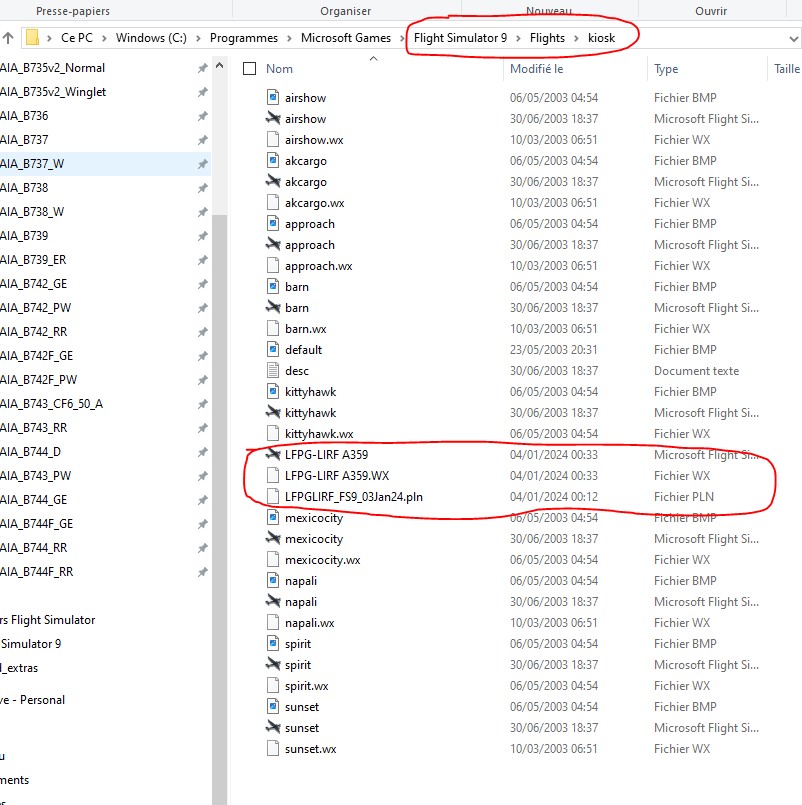Tick the select-all checkbox beside Nom
The image size is (802, 805).
tap(250, 68)
